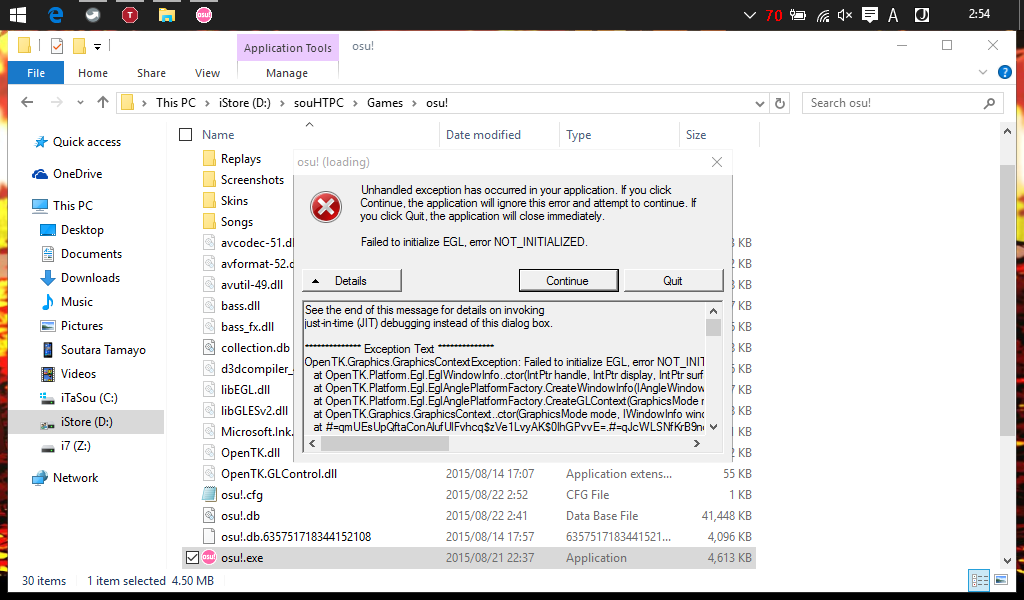Click the file list scroll down arrow
The image size is (1024, 600).
coord(1007,560)
